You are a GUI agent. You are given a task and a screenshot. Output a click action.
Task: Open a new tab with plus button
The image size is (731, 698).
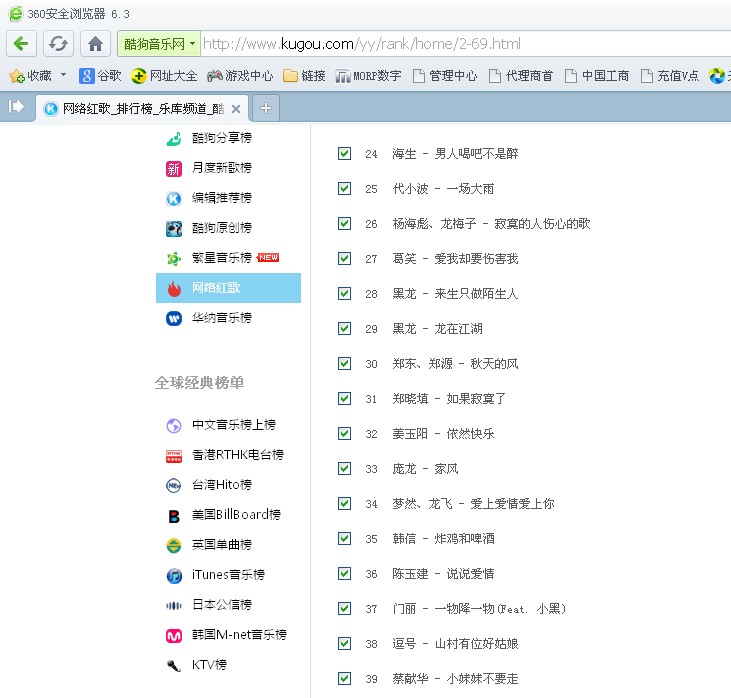[x=266, y=108]
